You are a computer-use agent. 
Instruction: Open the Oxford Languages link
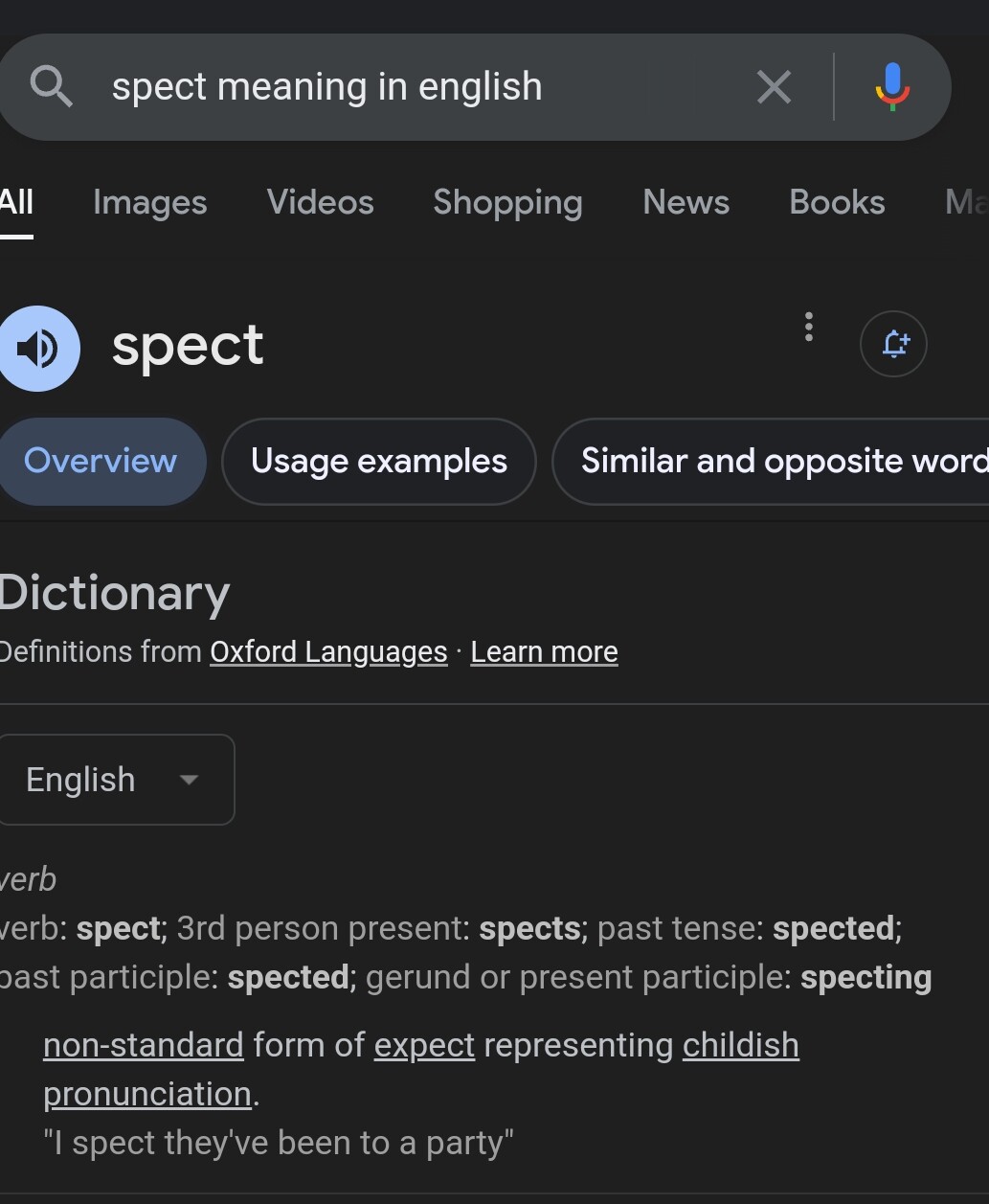point(328,652)
